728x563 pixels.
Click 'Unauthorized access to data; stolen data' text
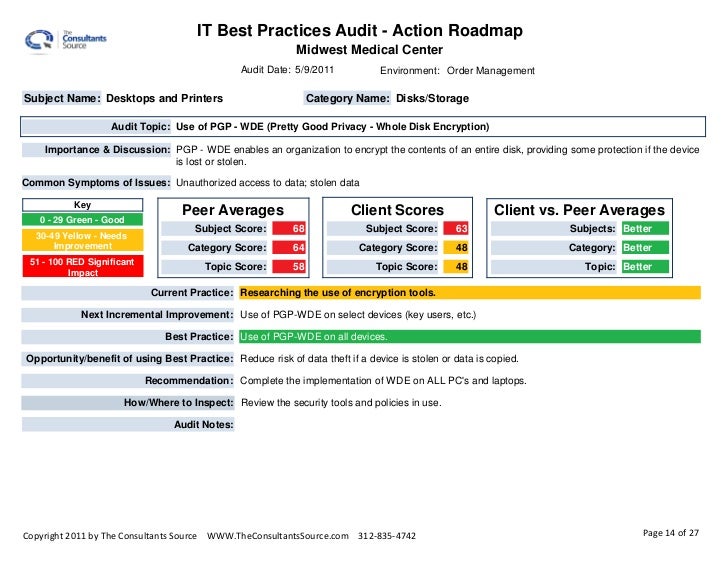(x=267, y=183)
